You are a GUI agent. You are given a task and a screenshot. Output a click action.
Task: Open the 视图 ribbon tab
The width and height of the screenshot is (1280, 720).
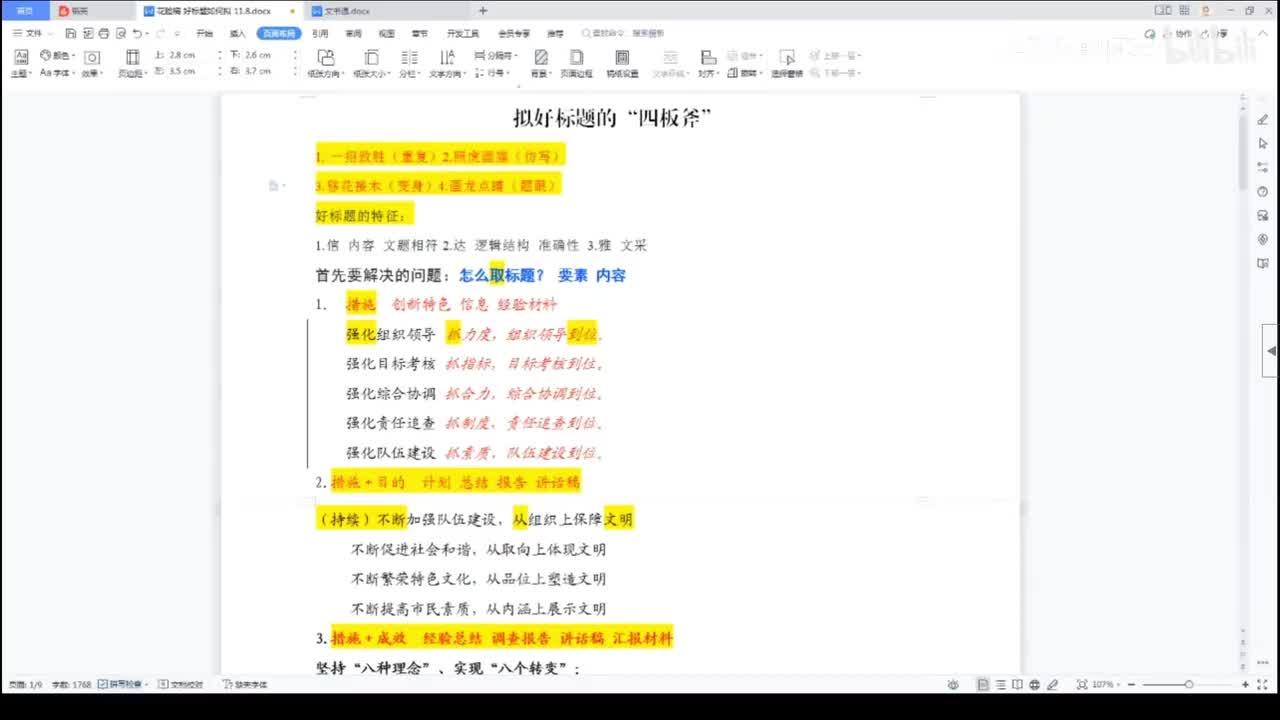click(x=386, y=33)
